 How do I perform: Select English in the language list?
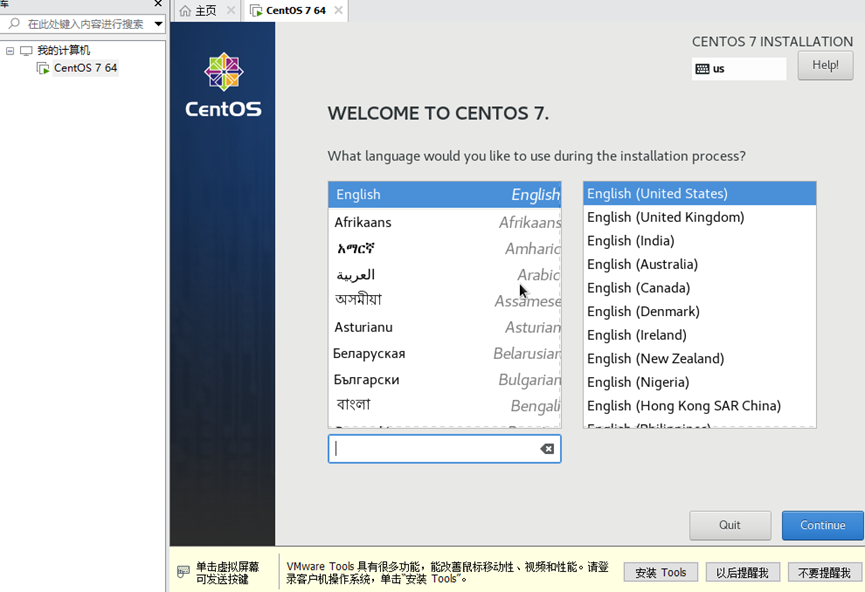click(x=445, y=195)
